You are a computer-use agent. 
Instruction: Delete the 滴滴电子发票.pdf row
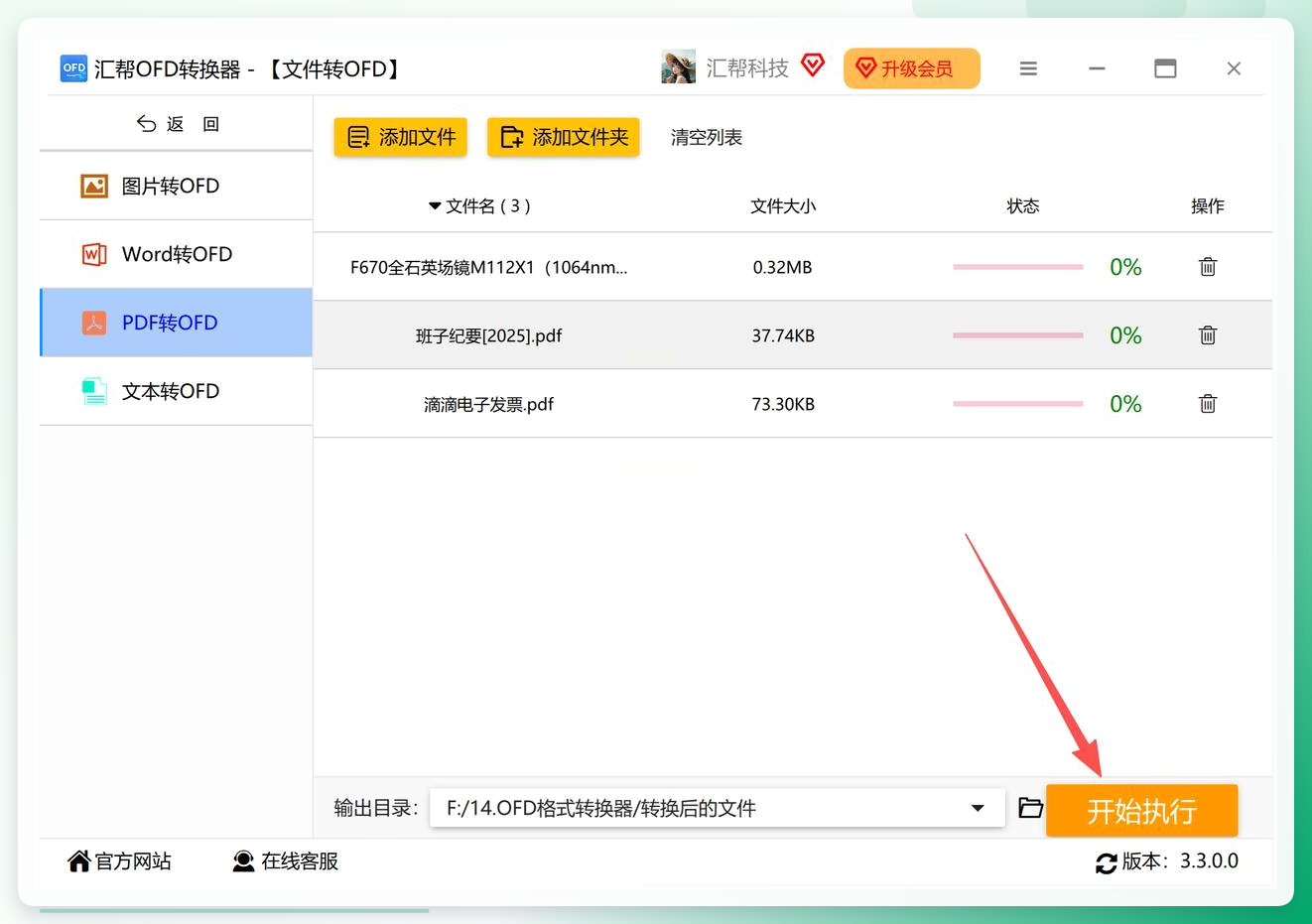pyautogui.click(x=1208, y=404)
